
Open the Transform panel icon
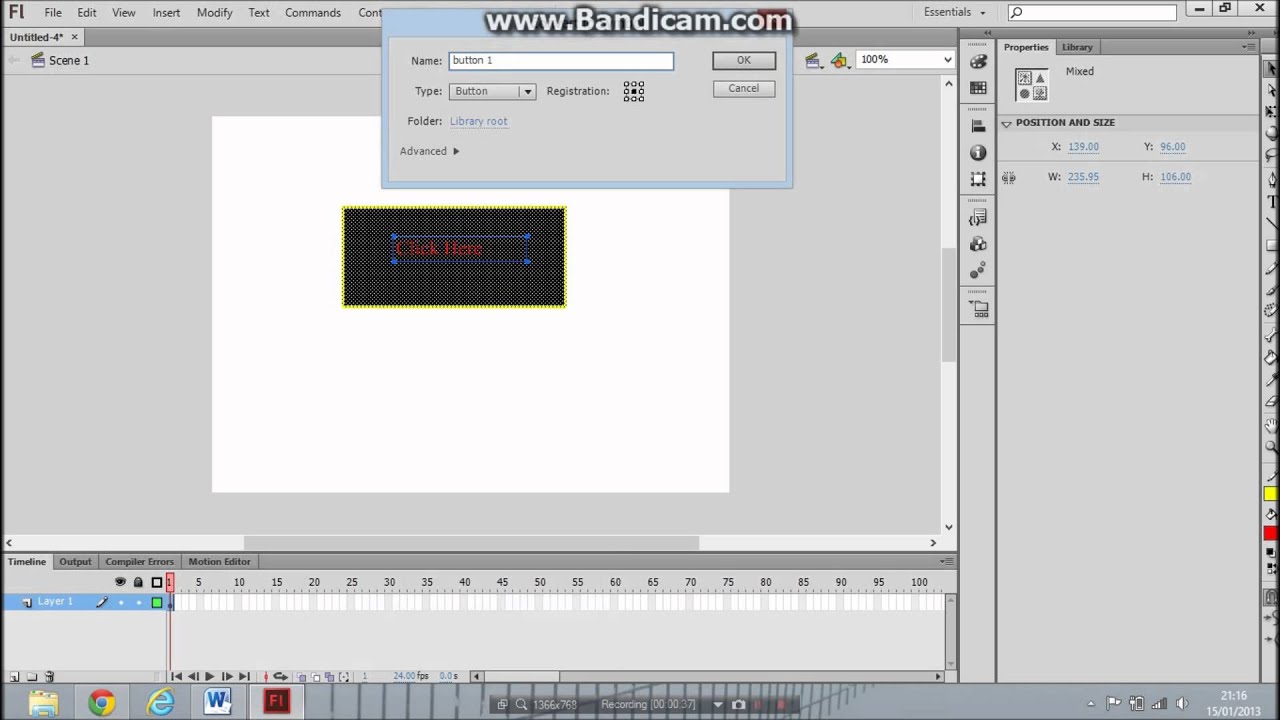tap(978, 179)
